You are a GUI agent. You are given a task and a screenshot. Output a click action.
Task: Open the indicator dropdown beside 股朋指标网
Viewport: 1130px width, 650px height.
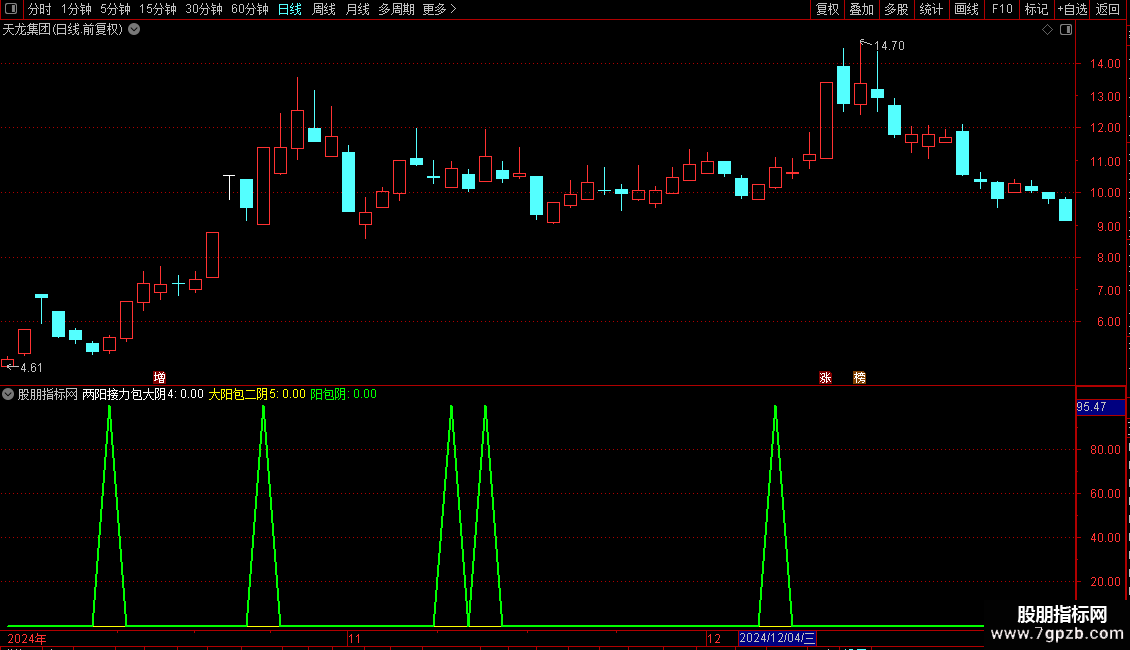pos(8,394)
